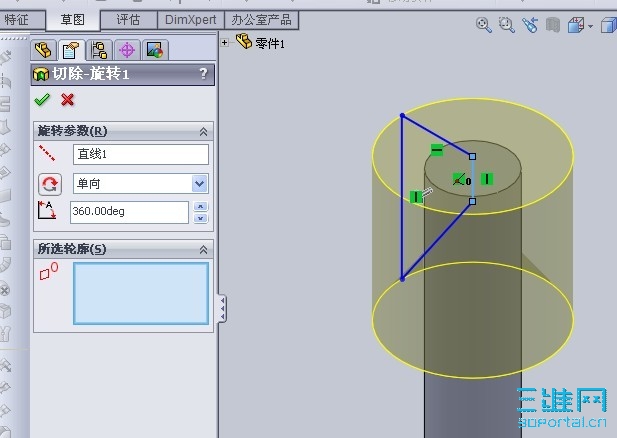Click the 零件1 label in flyout tree

coord(270,43)
